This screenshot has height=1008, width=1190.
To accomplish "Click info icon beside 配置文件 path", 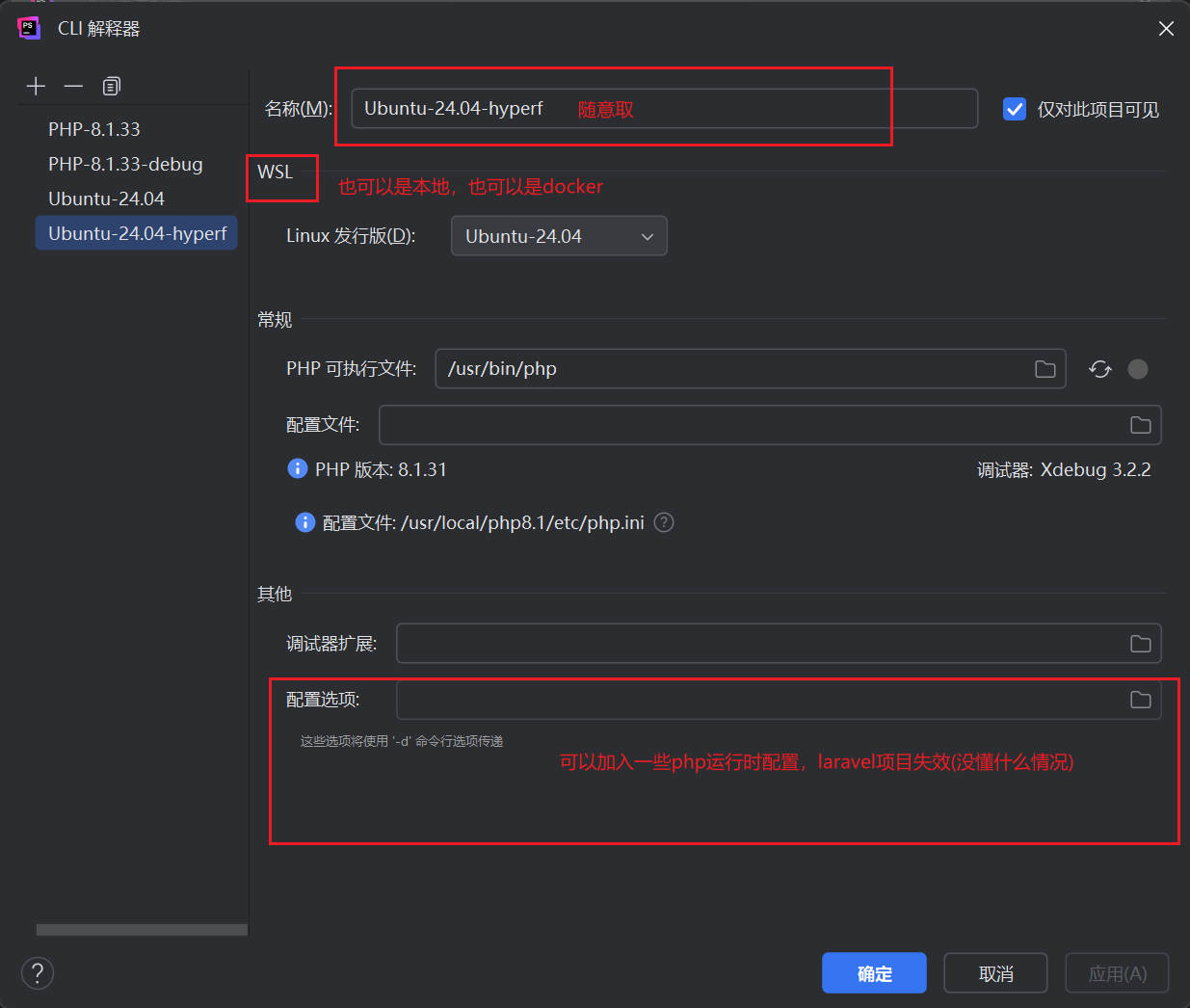I will click(x=305, y=522).
